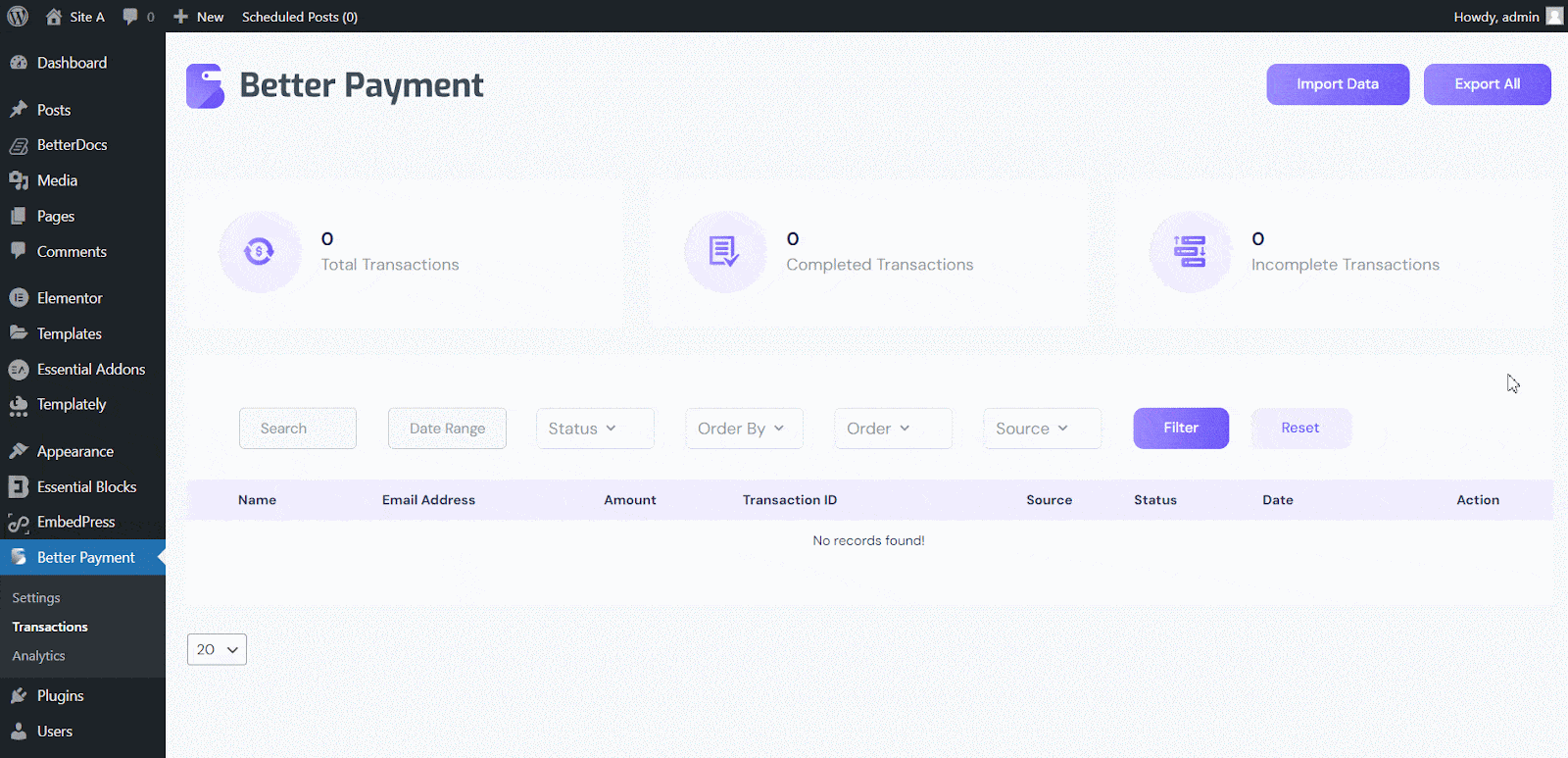The width and height of the screenshot is (1568, 758).
Task: Apply filters with the Filter button
Action: point(1181,429)
